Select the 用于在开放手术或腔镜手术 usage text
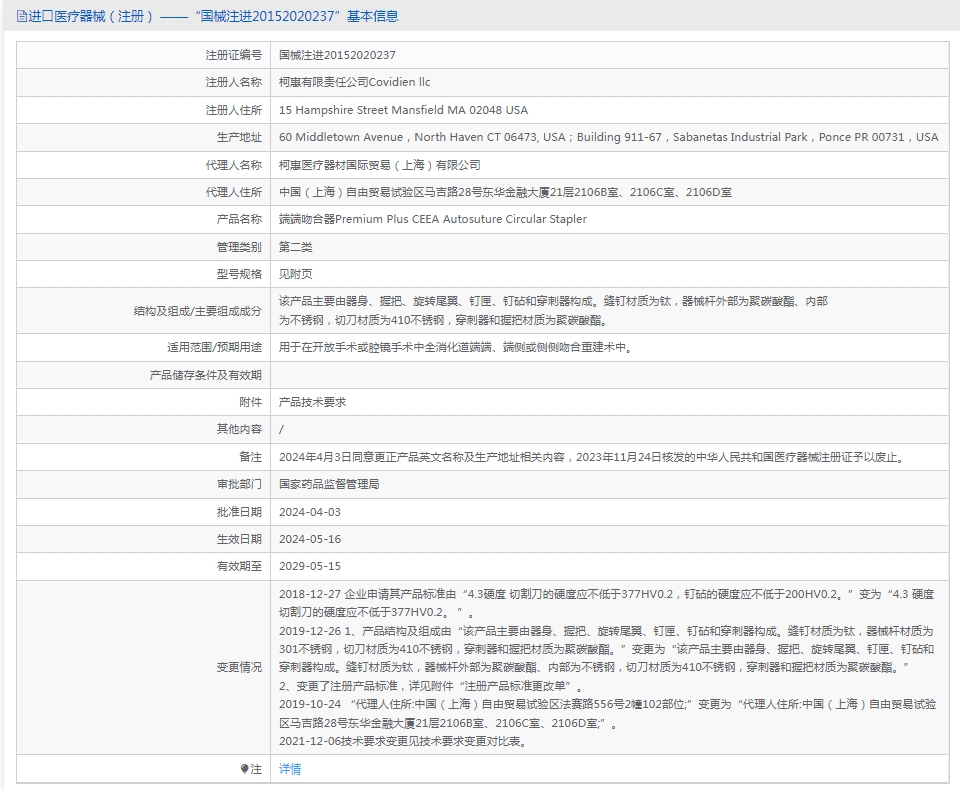 pos(456,347)
